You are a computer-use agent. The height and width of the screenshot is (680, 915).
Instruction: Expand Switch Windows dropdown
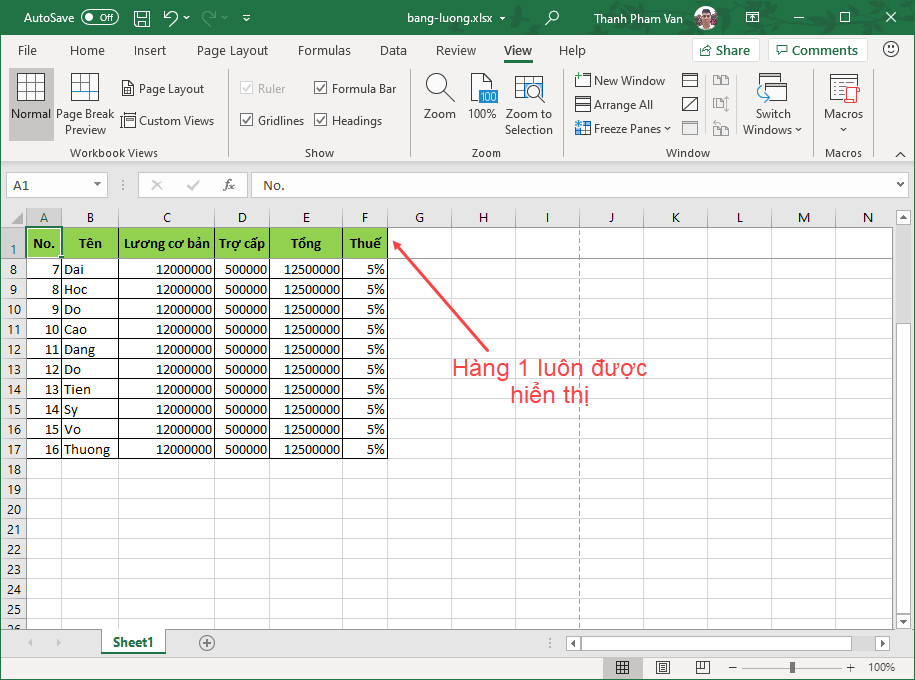[x=798, y=130]
